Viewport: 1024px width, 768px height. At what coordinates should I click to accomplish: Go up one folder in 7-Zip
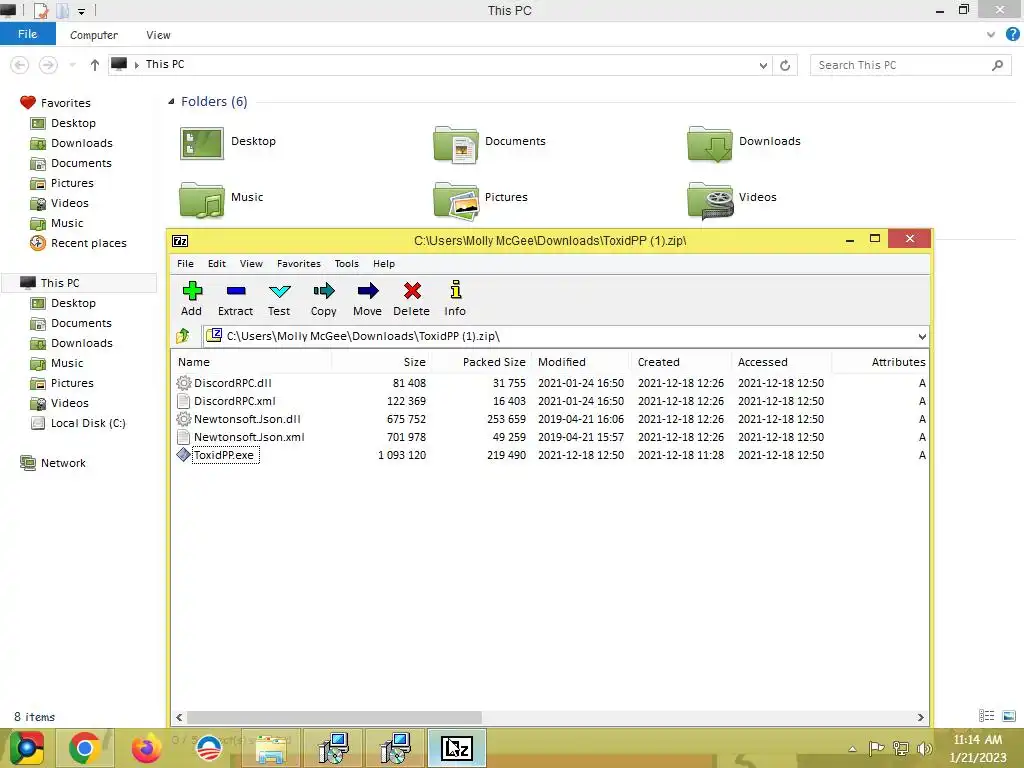click(x=183, y=336)
